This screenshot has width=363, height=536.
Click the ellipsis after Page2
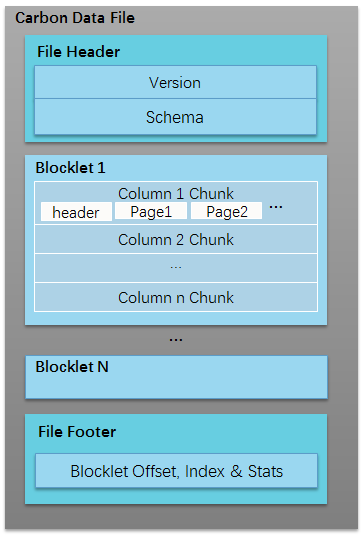click(x=276, y=207)
